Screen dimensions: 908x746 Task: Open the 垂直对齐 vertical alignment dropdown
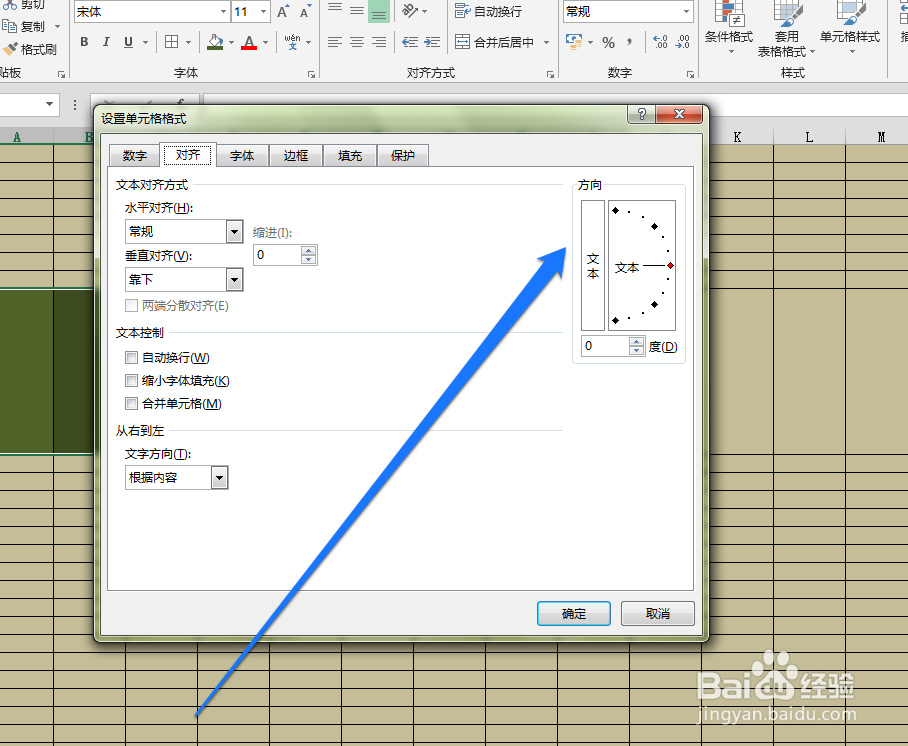tap(233, 279)
